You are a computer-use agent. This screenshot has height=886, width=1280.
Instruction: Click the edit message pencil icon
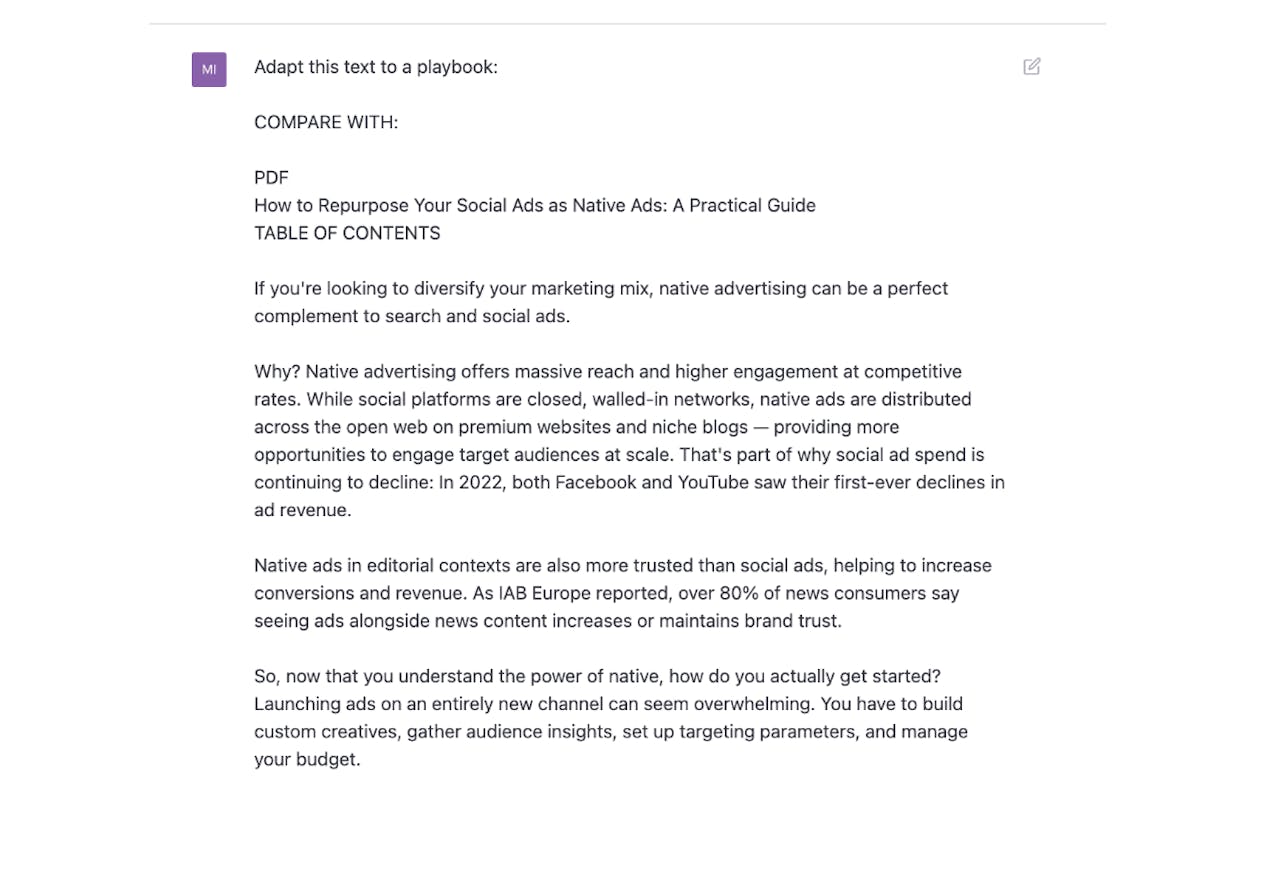pyautogui.click(x=1032, y=67)
